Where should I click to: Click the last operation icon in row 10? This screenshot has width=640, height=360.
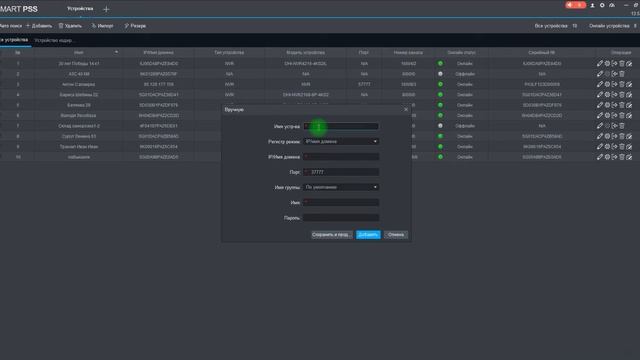coord(629,157)
